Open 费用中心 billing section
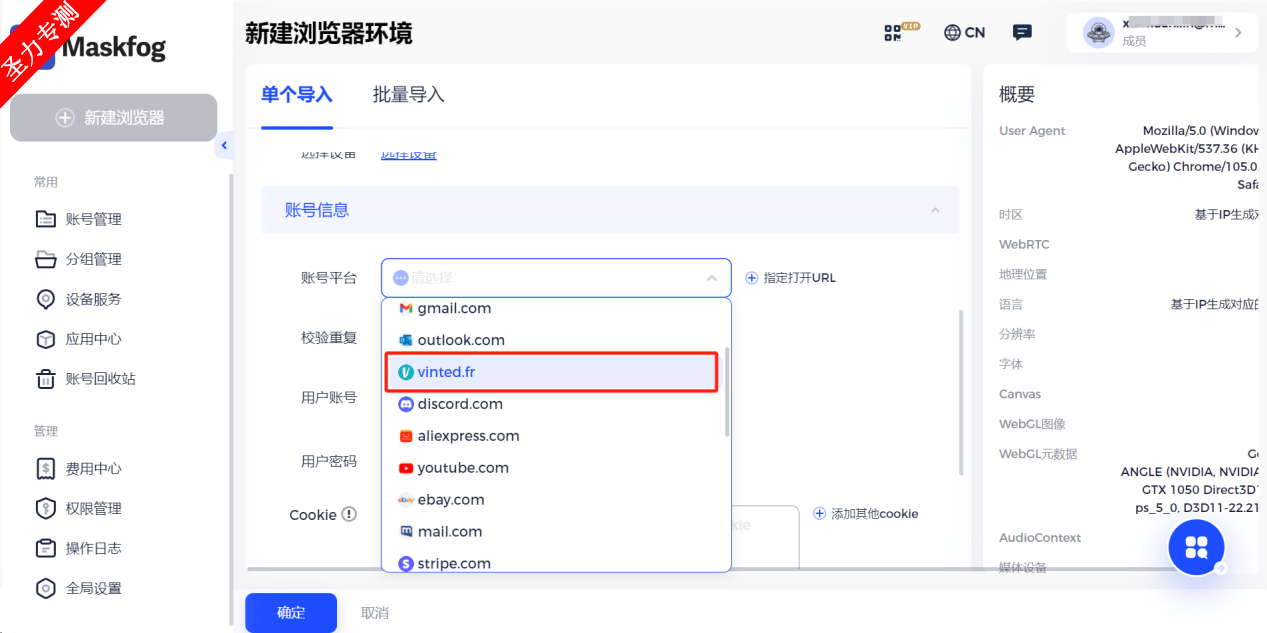The image size is (1267, 633). click(79, 468)
